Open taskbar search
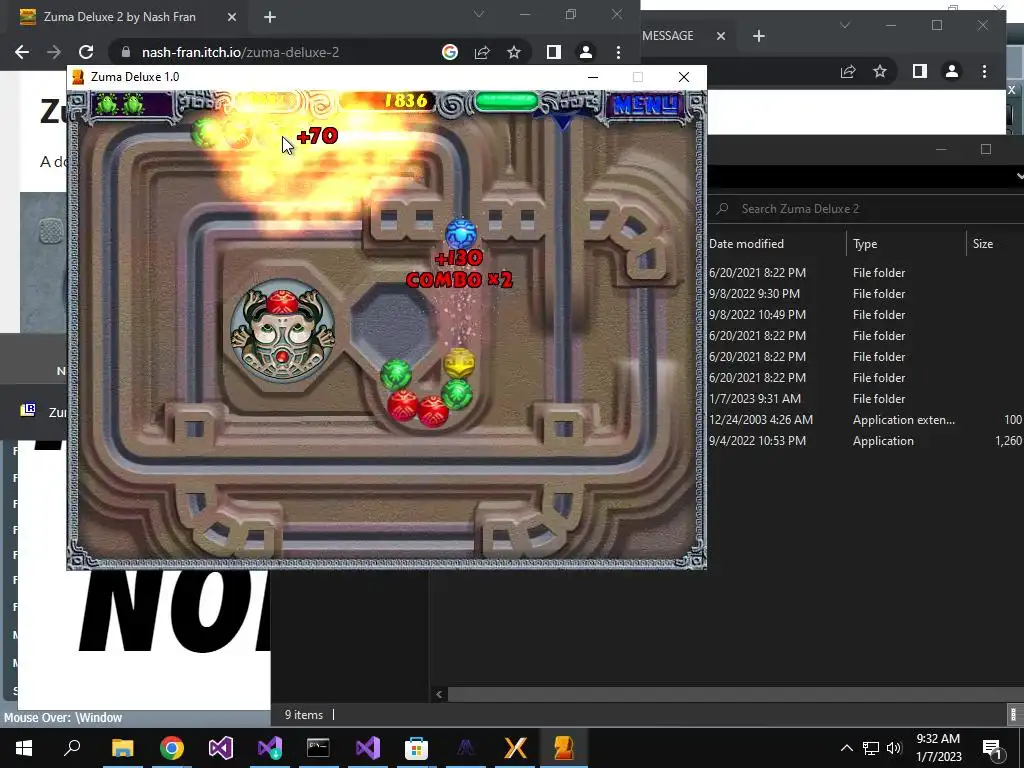1024x768 pixels. click(x=72, y=748)
